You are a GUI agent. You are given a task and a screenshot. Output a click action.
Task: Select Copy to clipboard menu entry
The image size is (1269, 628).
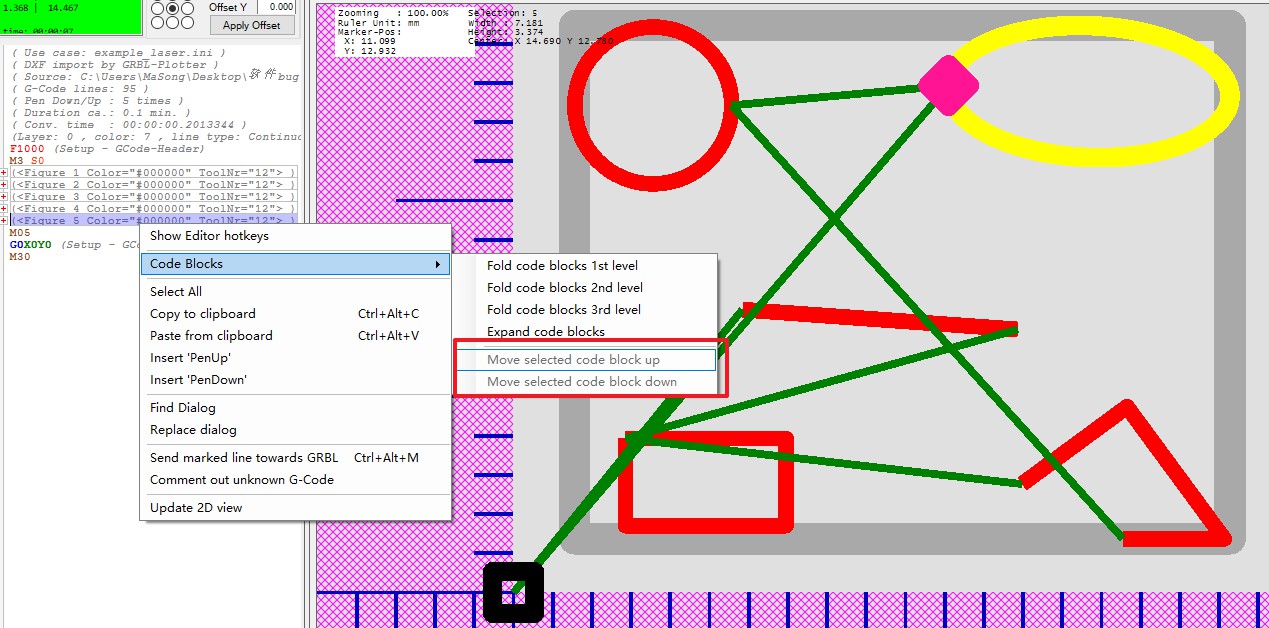coord(203,314)
